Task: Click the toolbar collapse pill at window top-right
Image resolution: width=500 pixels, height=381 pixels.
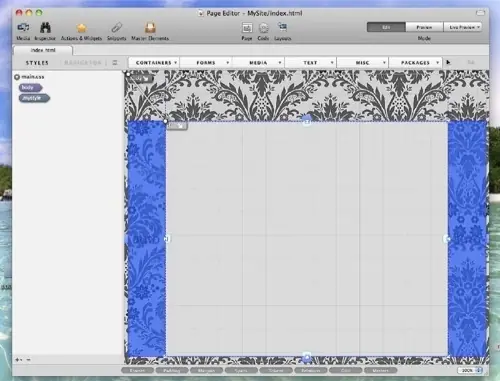Action: [480, 13]
